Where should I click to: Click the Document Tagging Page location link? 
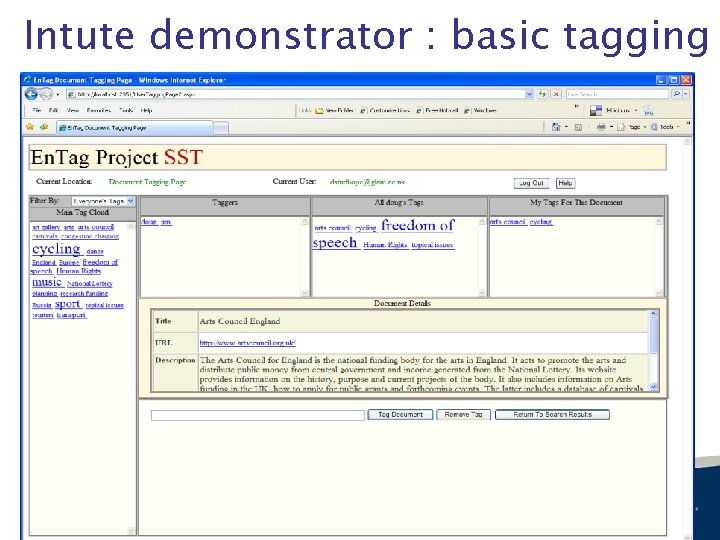(x=147, y=182)
